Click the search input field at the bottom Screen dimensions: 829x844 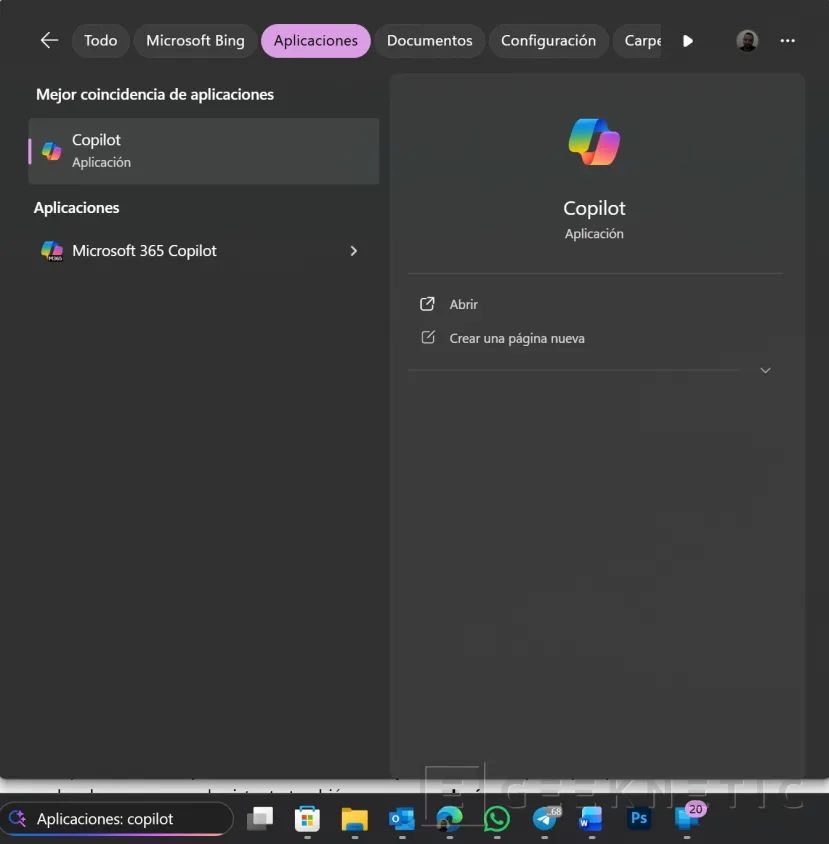click(x=120, y=818)
